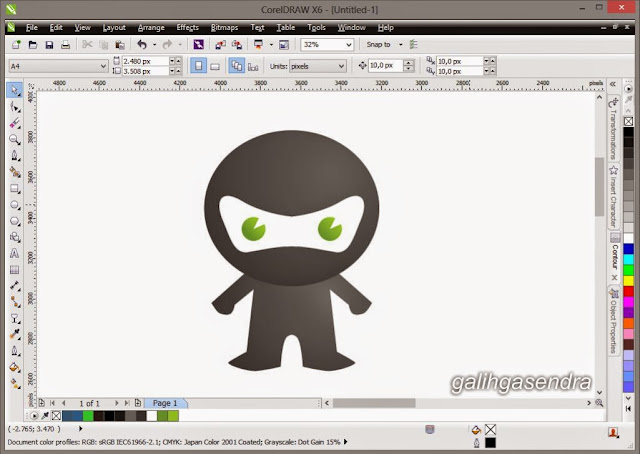Screen dimensions: 640x454
Task: Expand the docker panel chevrons
Action: (613, 84)
